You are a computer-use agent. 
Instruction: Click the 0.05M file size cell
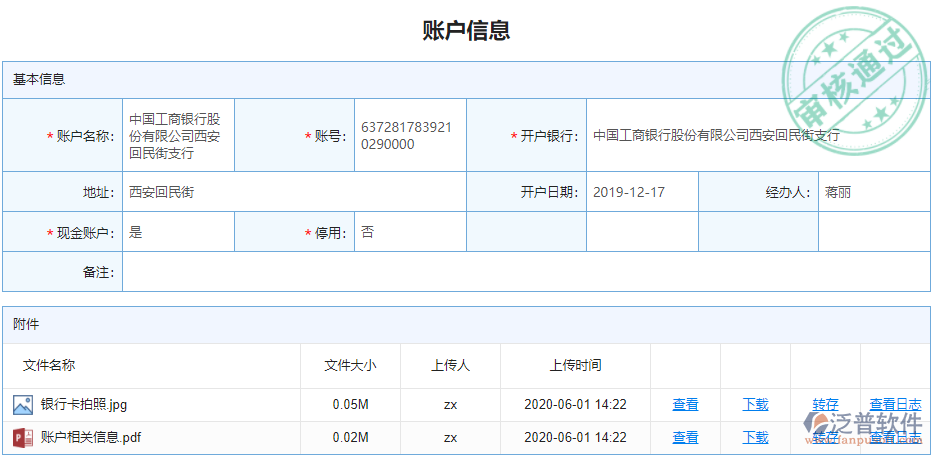point(350,405)
